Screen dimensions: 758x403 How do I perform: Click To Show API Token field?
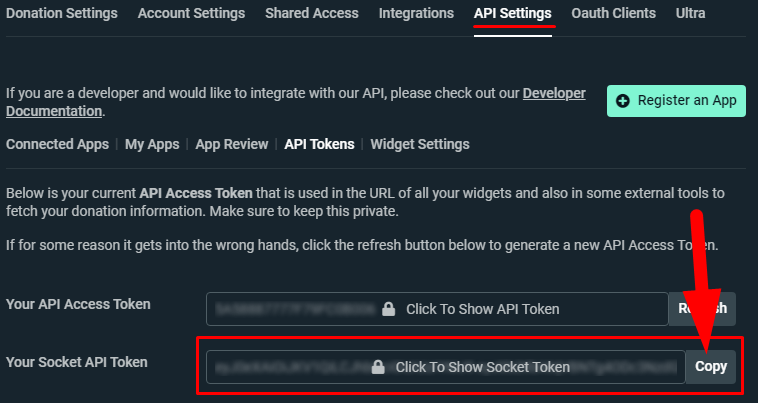coord(437,309)
